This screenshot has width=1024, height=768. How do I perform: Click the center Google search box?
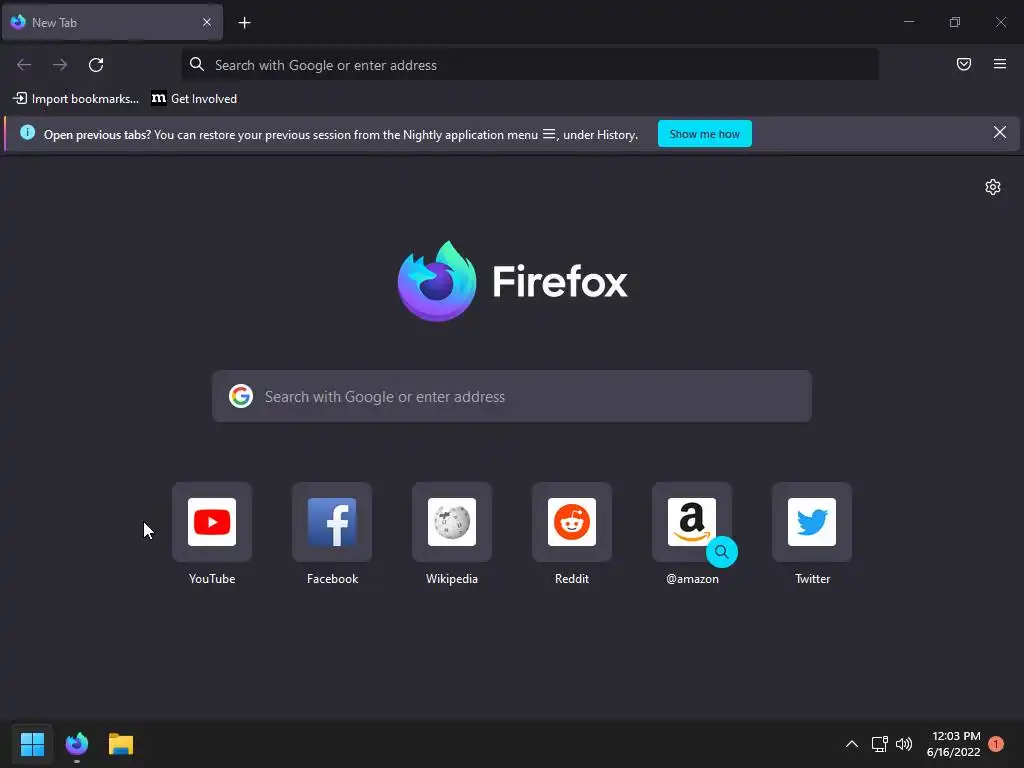pyautogui.click(x=512, y=396)
